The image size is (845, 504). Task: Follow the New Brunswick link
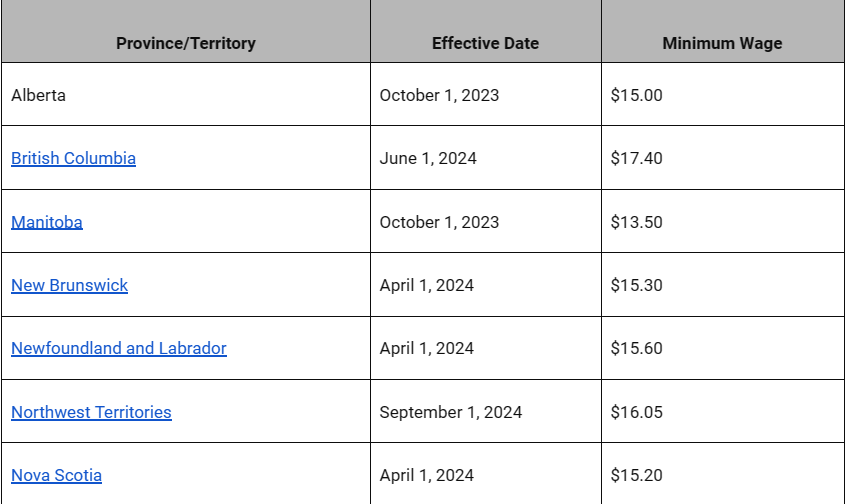[69, 285]
